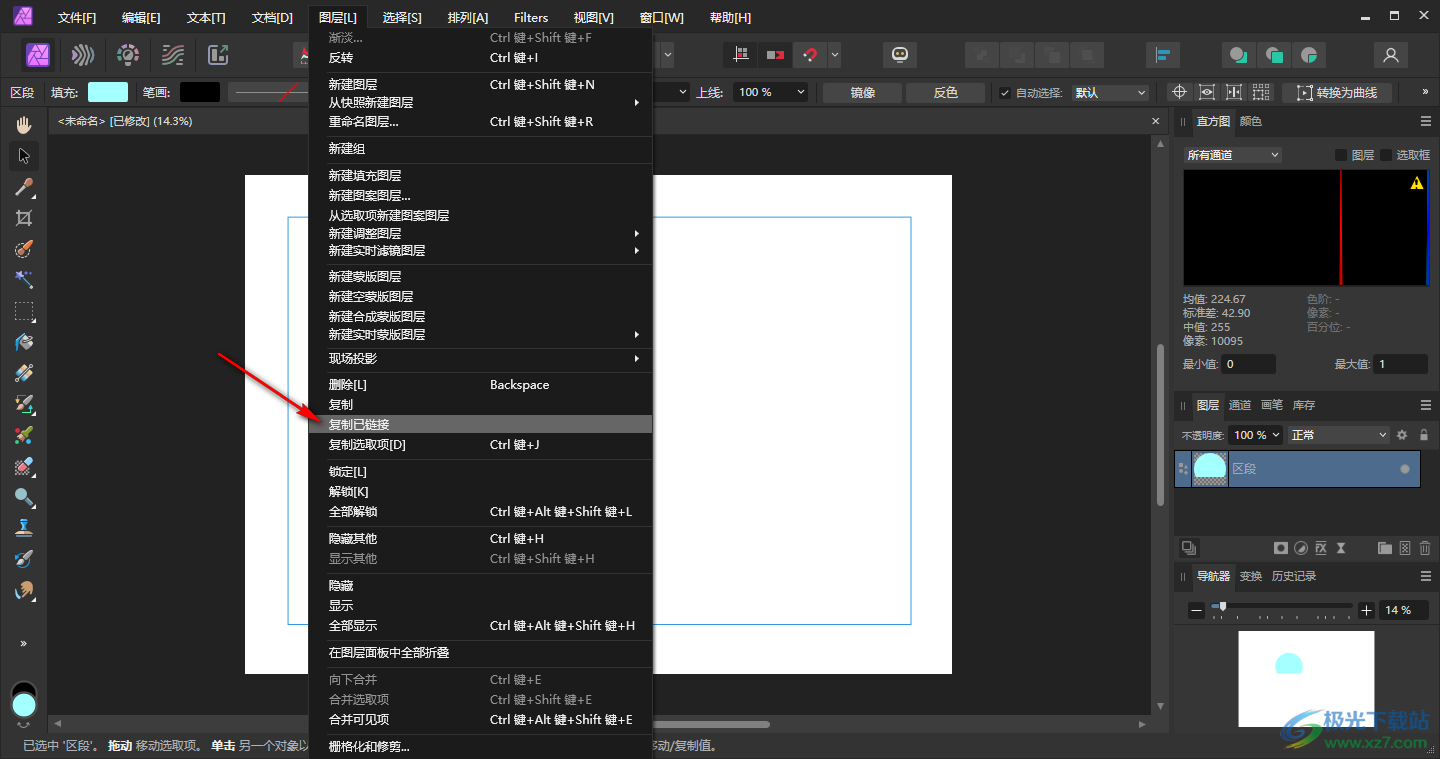This screenshot has height=759, width=1440.
Task: Expand the 自动选择 默认 dropdown
Action: click(x=1110, y=93)
